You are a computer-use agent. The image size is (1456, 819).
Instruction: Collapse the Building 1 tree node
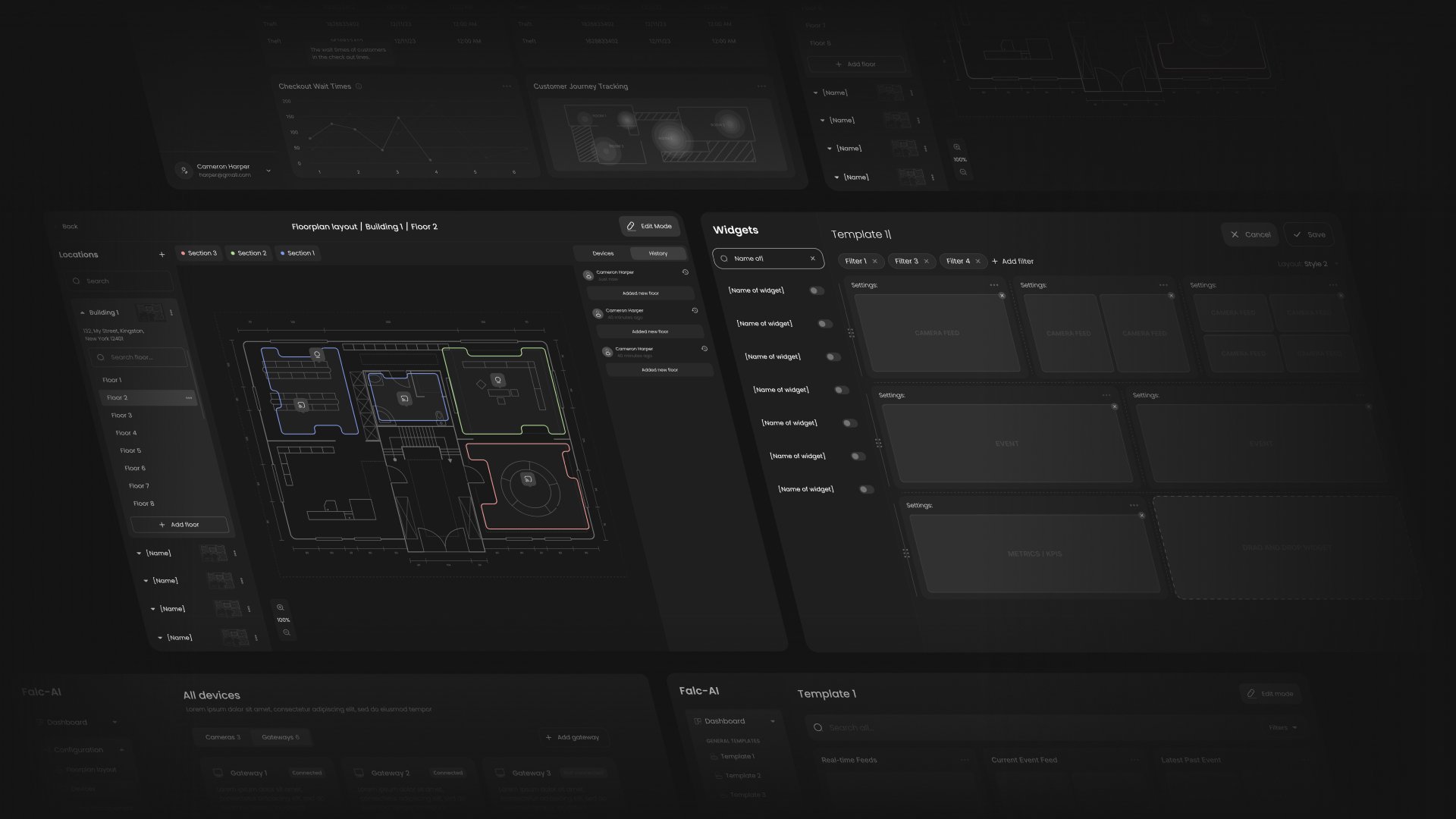[83, 313]
